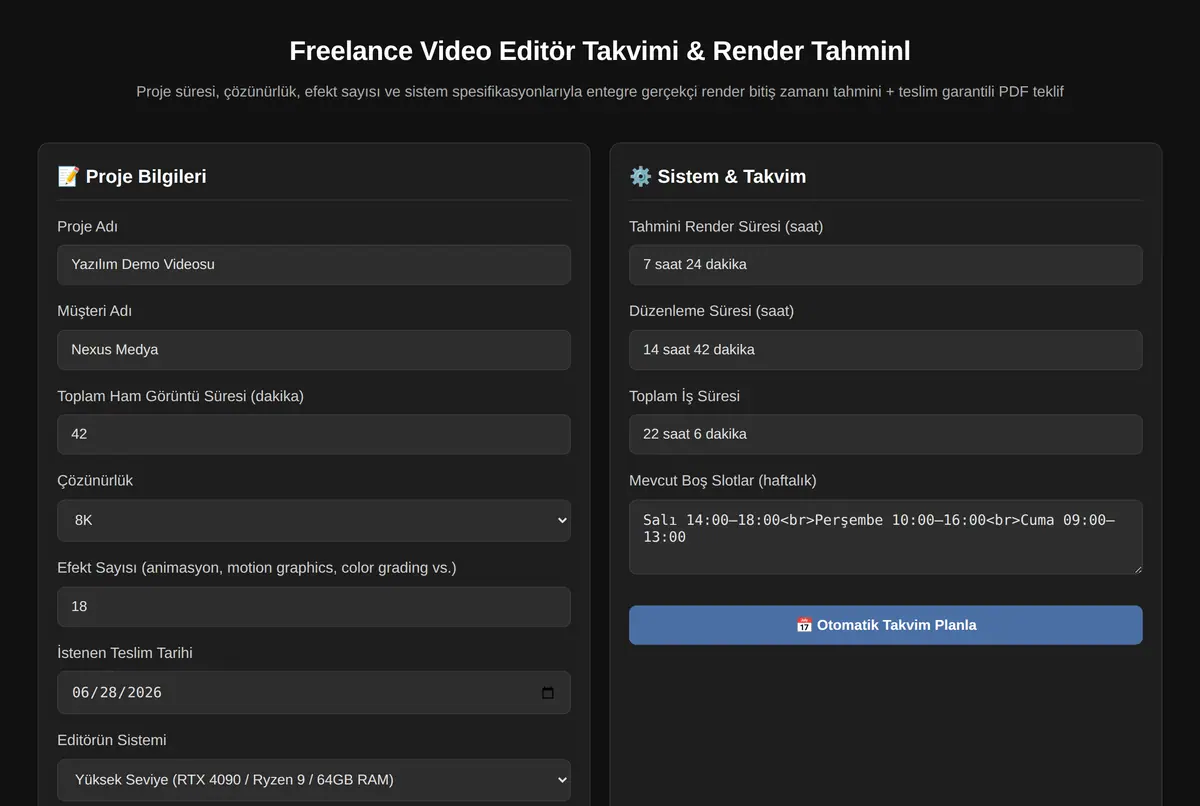The height and width of the screenshot is (806, 1200).
Task: Click the Proje Adı input field
Action: [314, 264]
